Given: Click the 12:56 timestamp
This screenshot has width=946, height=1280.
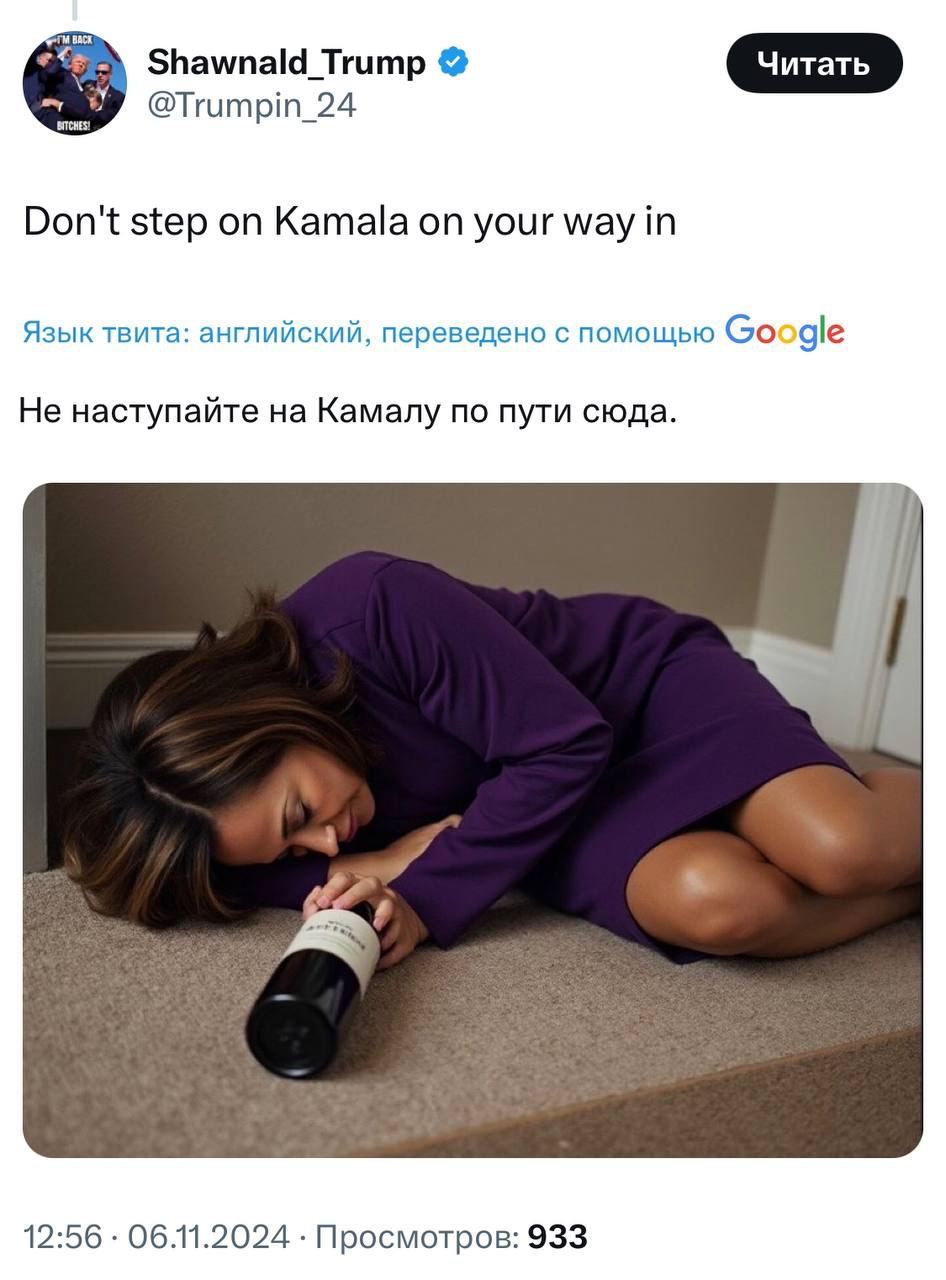Looking at the screenshot, I should pyautogui.click(x=62, y=1237).
